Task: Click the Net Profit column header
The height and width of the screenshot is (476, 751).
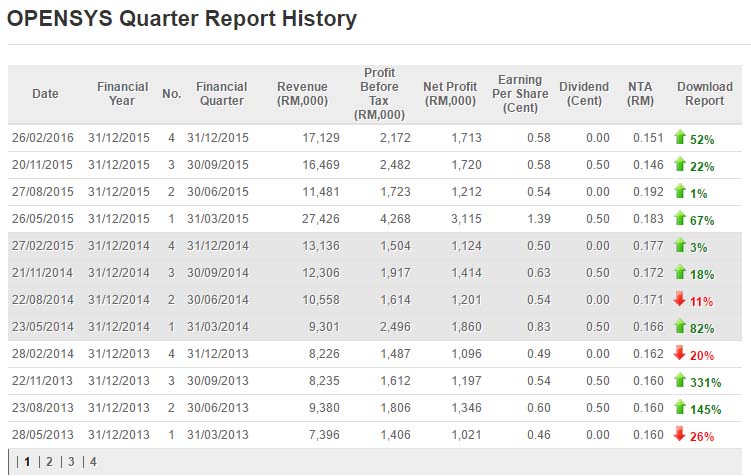Action: pos(449,94)
